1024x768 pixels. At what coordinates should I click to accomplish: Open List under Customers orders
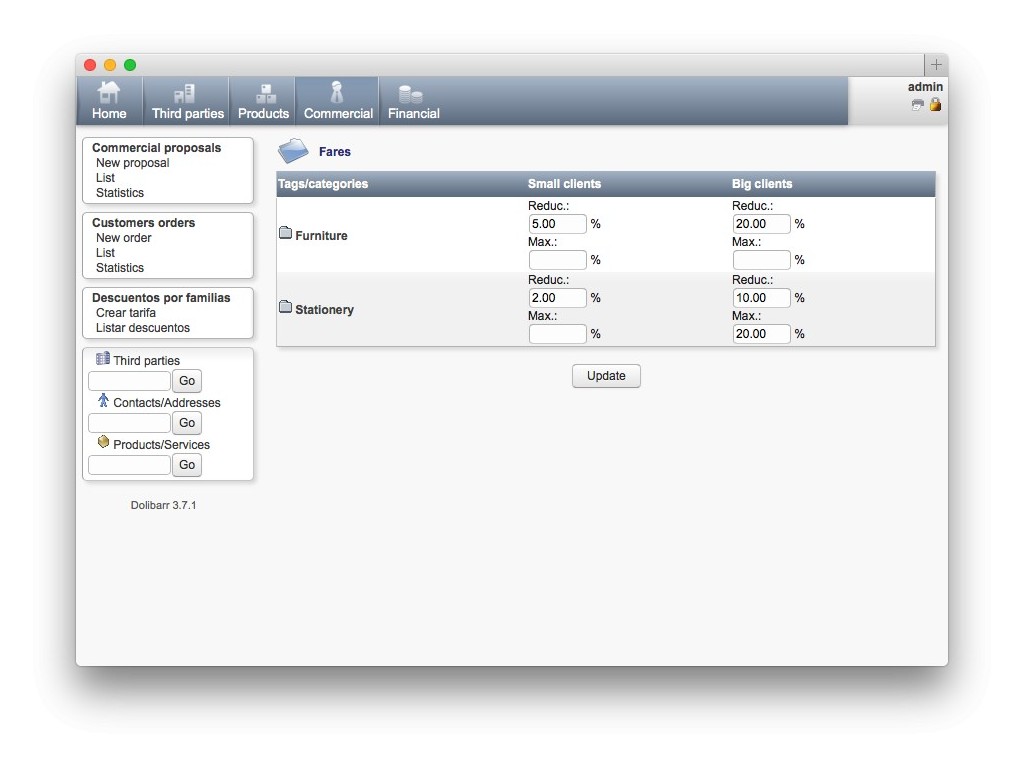coord(105,253)
